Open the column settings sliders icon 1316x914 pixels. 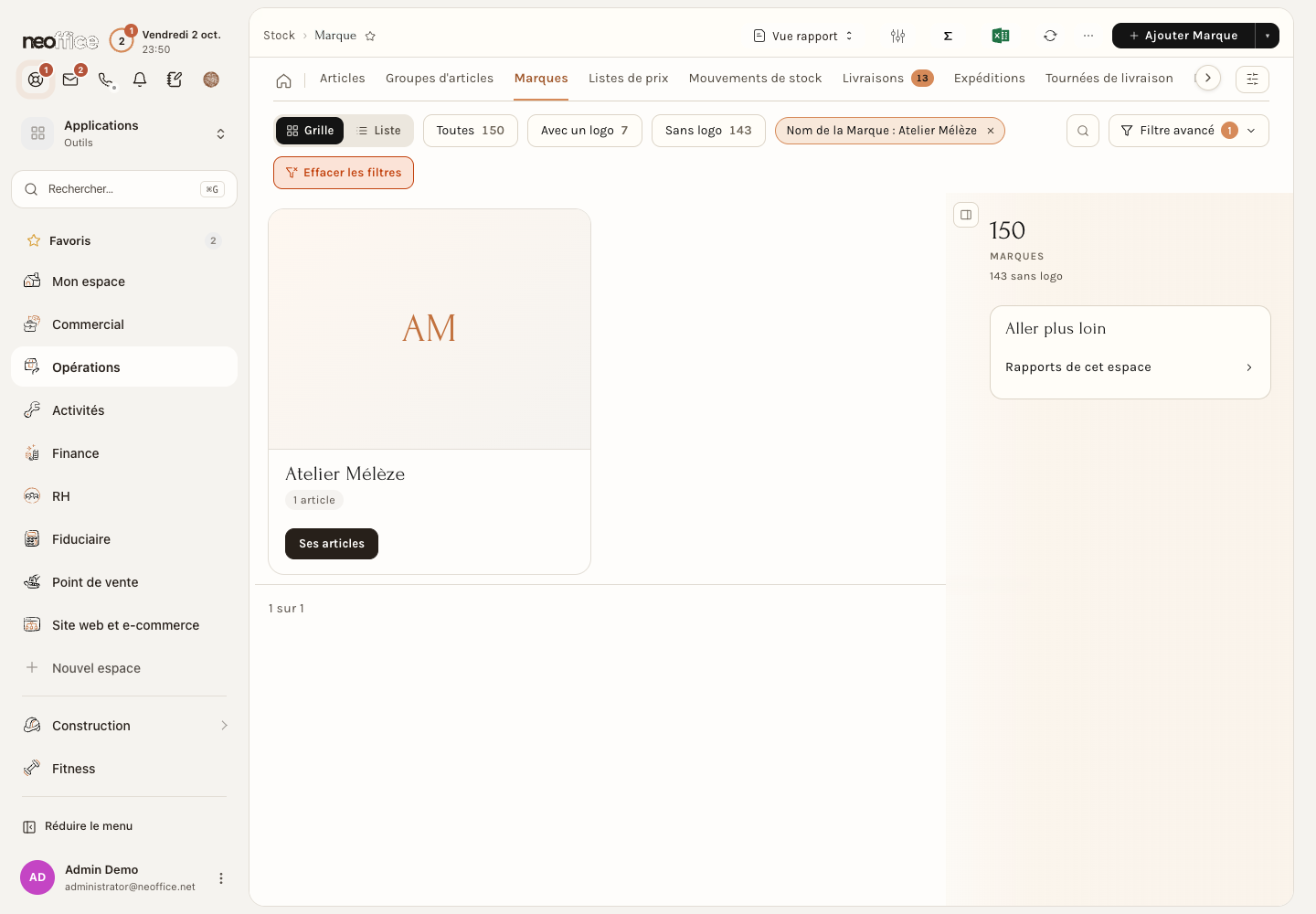click(898, 36)
